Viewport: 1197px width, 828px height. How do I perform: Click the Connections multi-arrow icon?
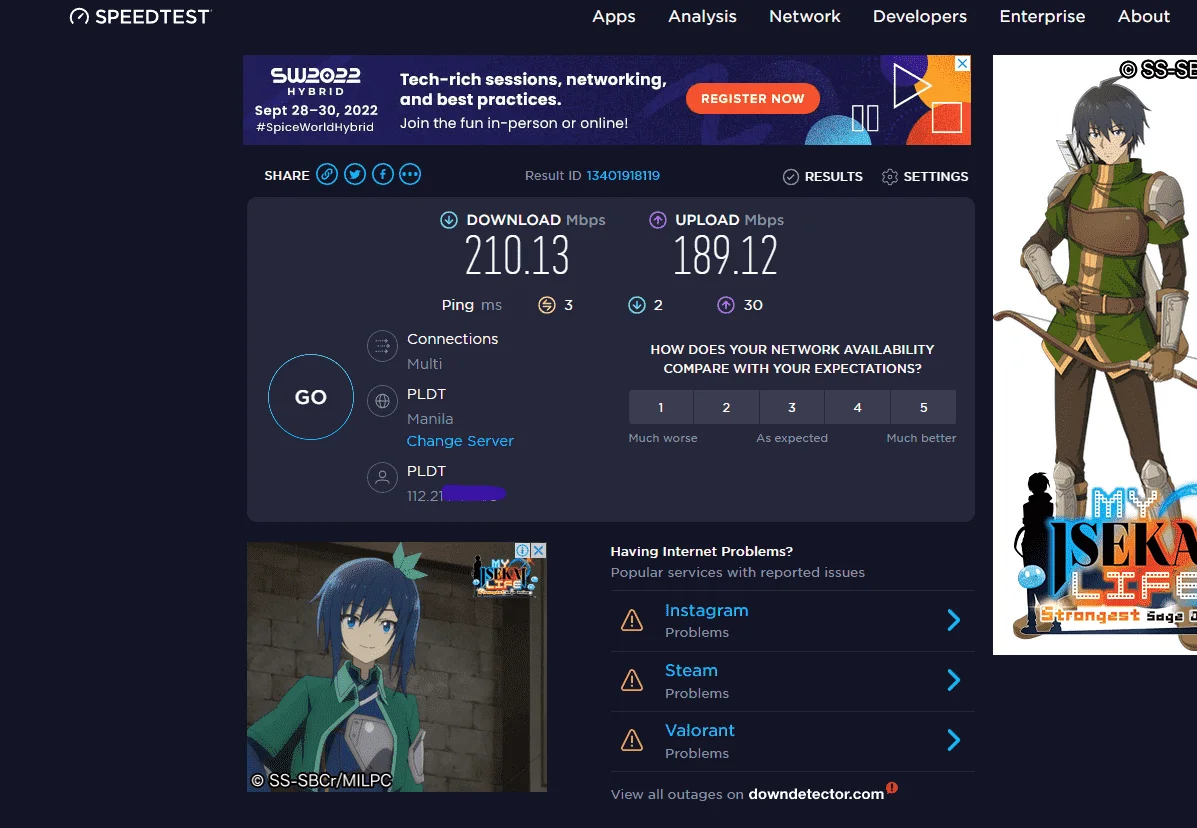tap(382, 346)
